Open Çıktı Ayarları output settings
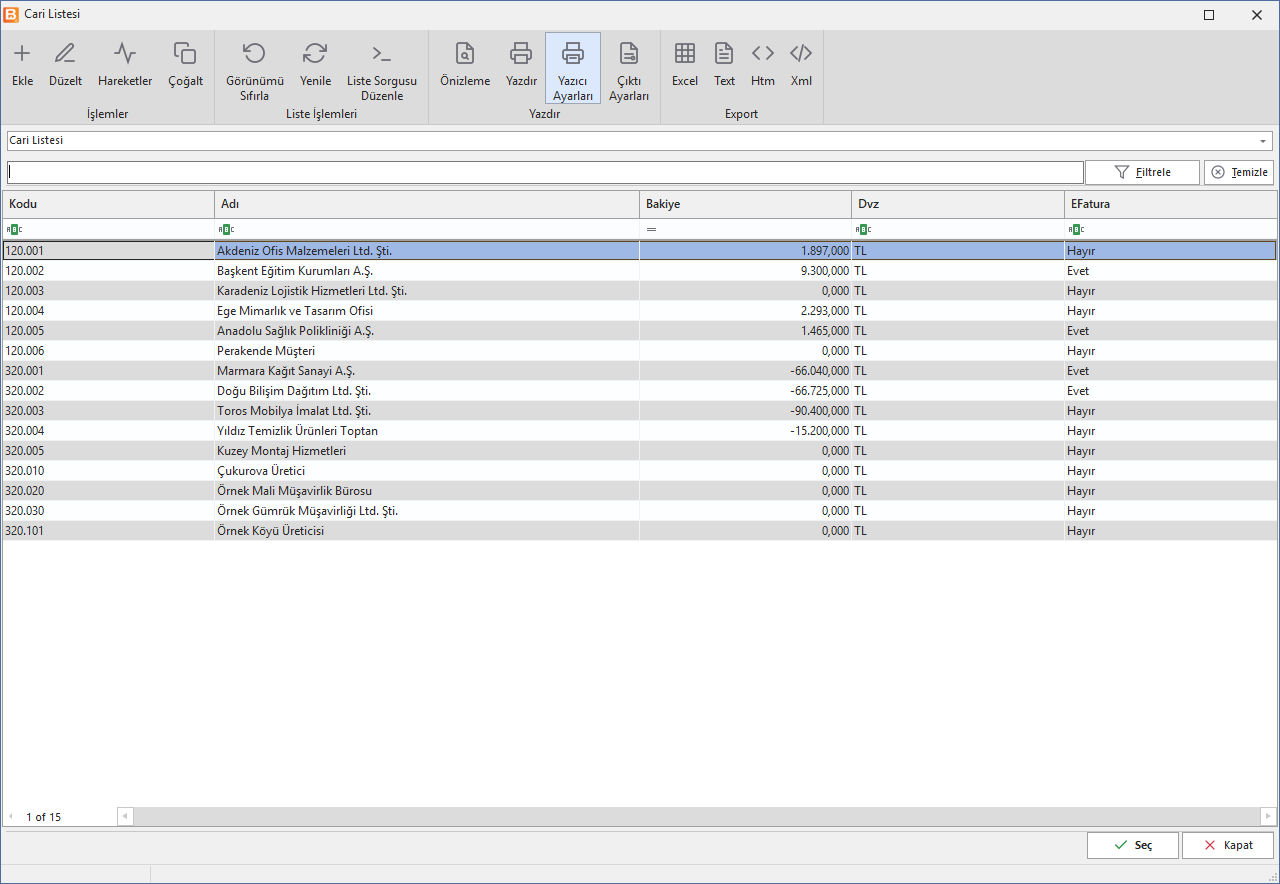Viewport: 1280px width, 884px height. [x=629, y=70]
